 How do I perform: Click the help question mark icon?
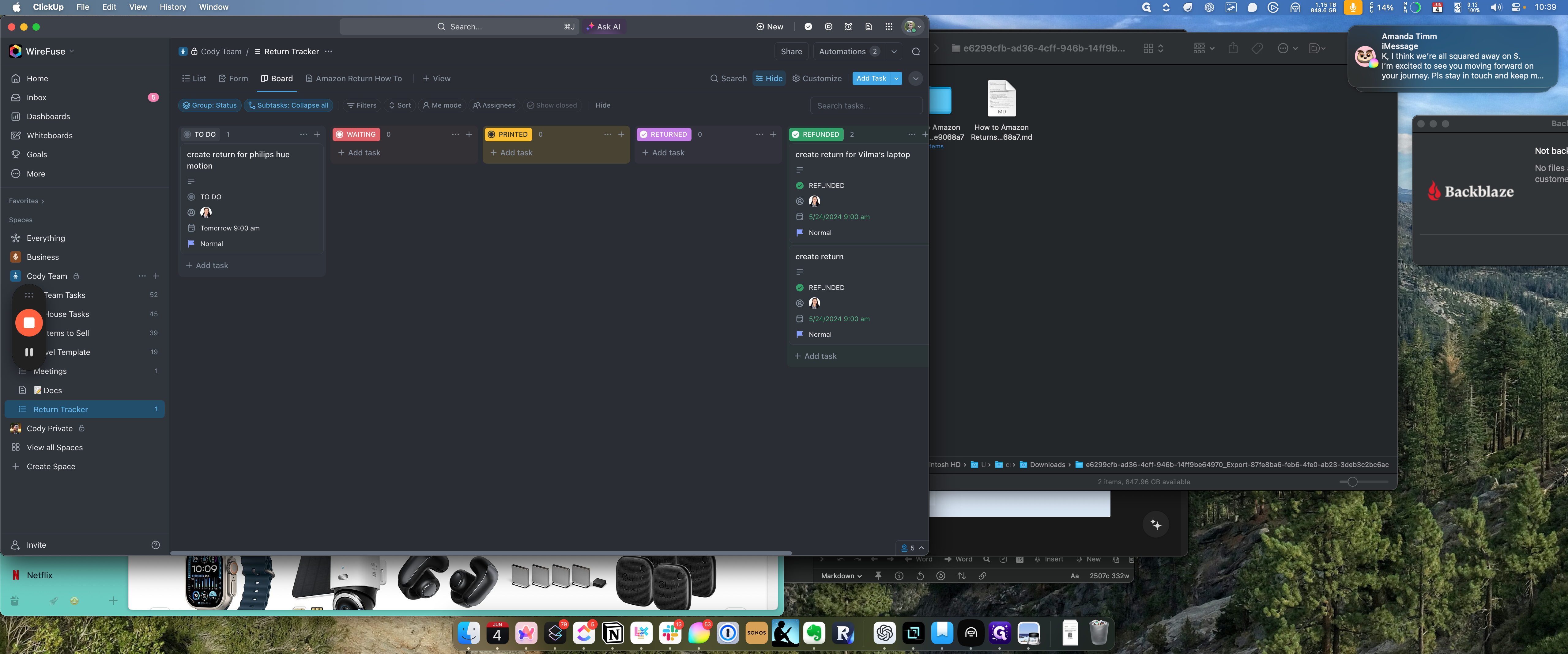pos(155,545)
